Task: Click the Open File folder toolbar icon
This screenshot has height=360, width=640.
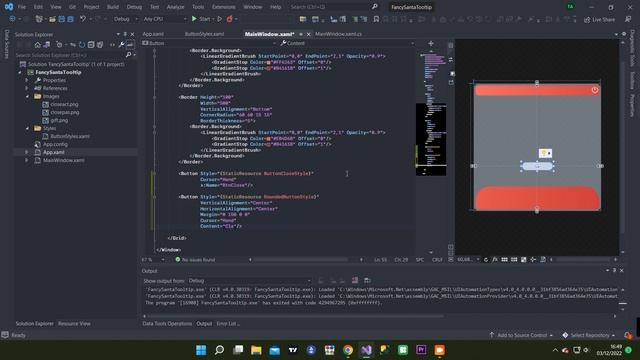Action: tap(52, 19)
